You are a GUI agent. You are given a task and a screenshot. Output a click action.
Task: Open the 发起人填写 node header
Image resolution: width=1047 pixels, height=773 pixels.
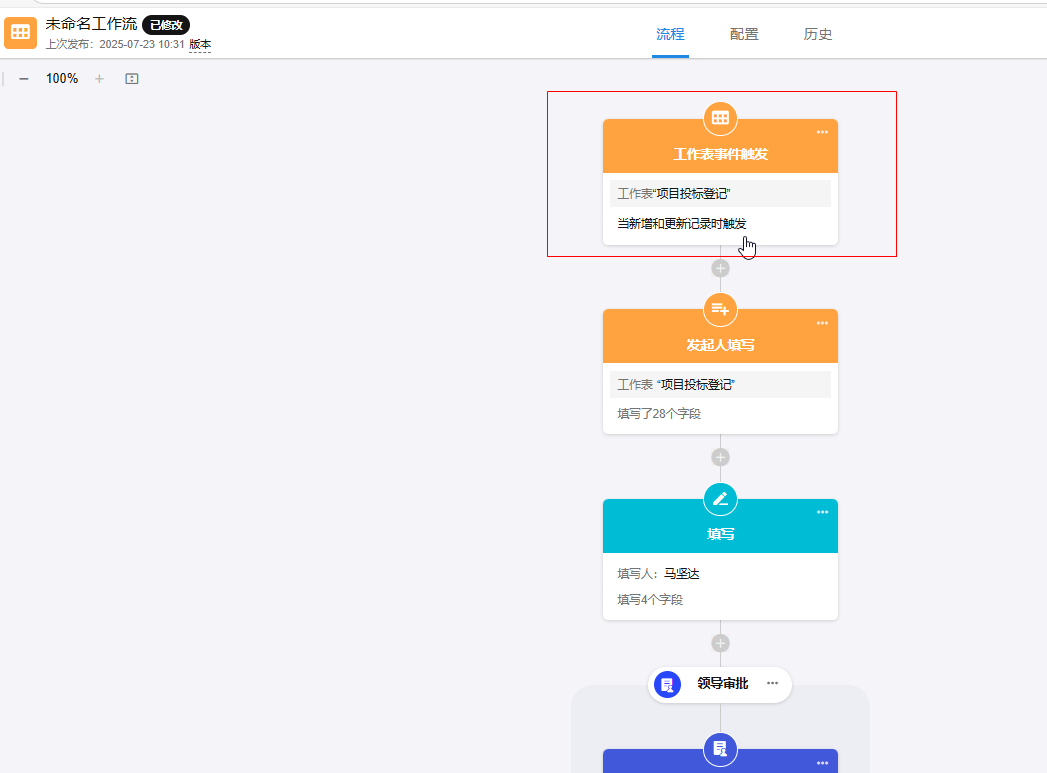click(x=720, y=336)
